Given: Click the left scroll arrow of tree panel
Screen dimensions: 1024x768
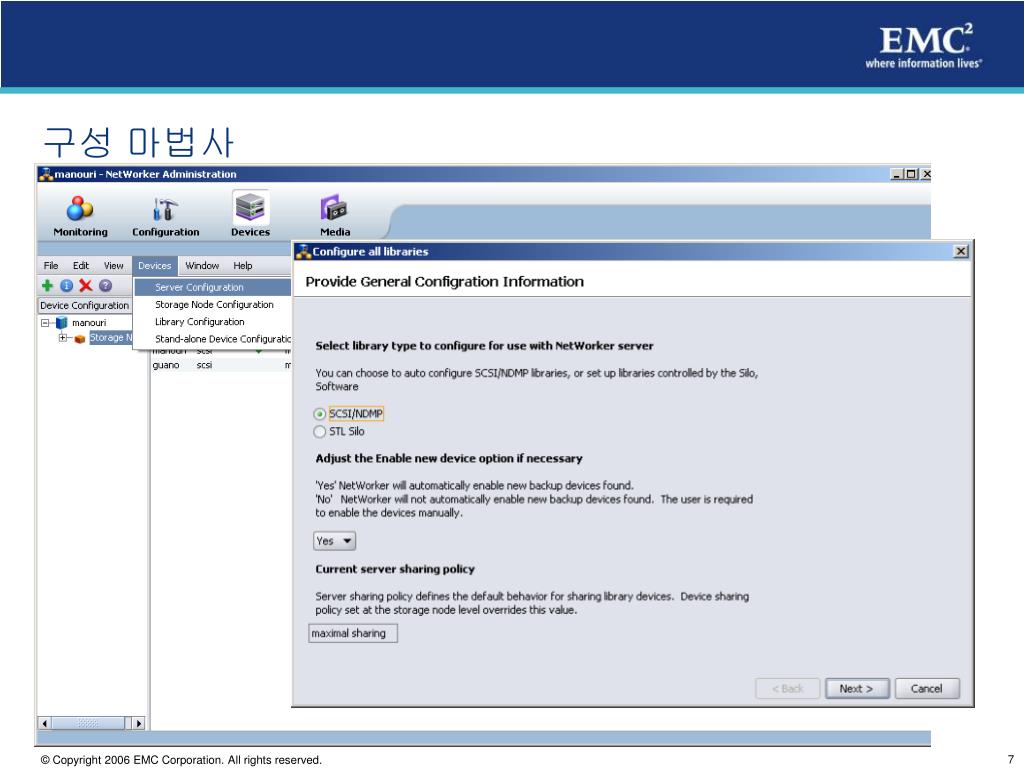Looking at the screenshot, I should (x=44, y=723).
